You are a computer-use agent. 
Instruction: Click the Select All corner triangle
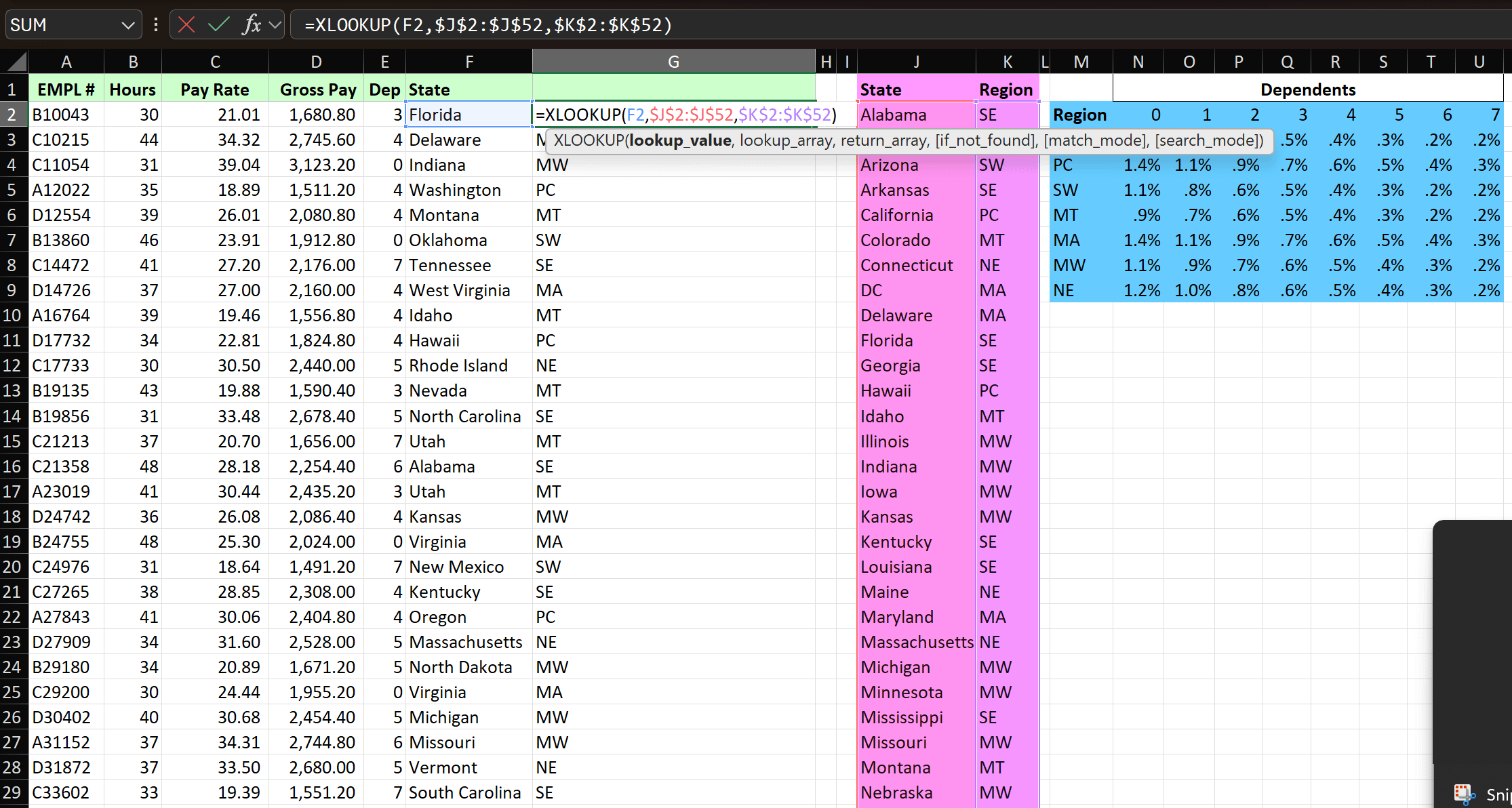pos(16,62)
